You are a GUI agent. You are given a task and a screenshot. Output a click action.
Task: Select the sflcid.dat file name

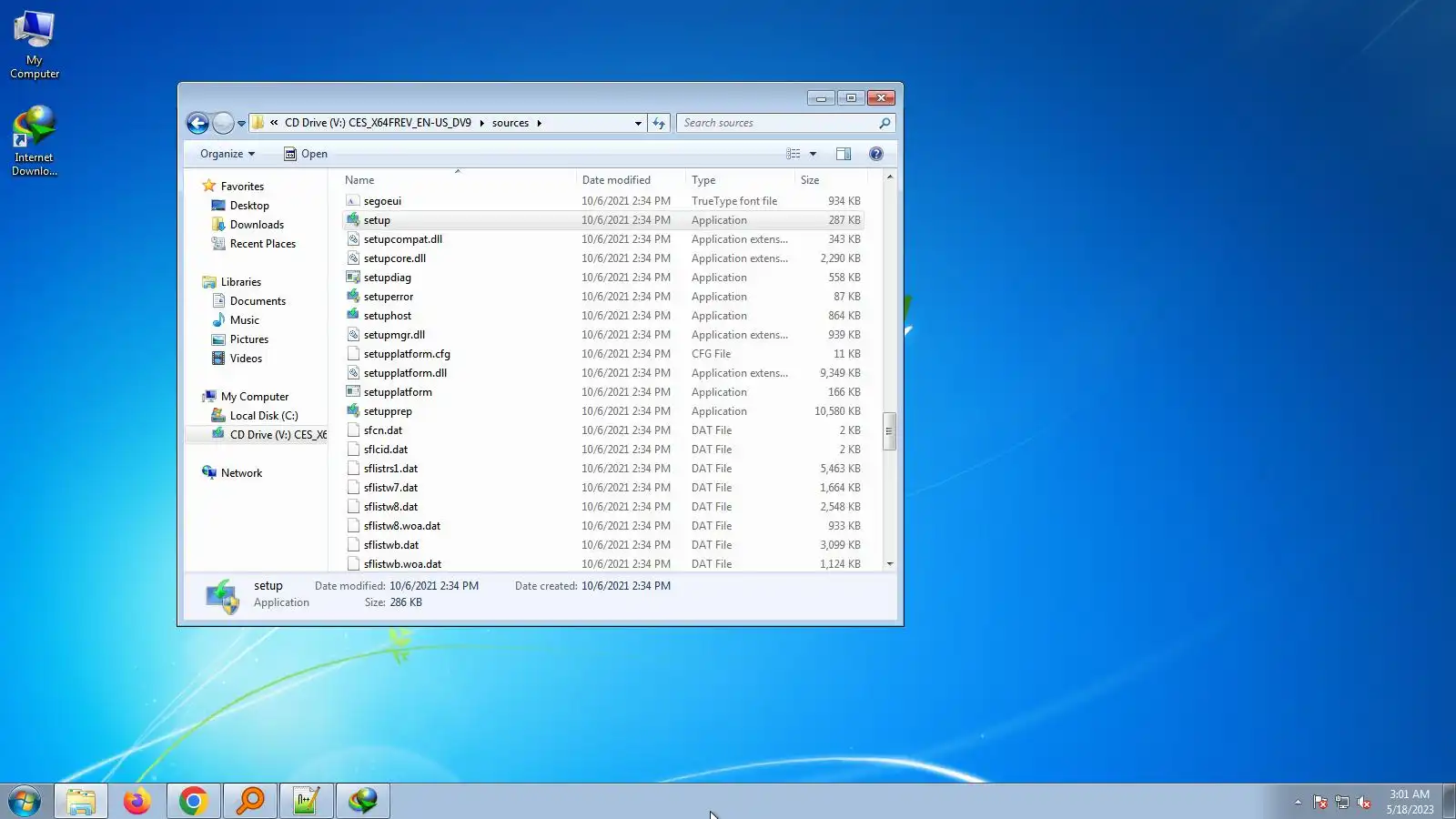(386, 450)
